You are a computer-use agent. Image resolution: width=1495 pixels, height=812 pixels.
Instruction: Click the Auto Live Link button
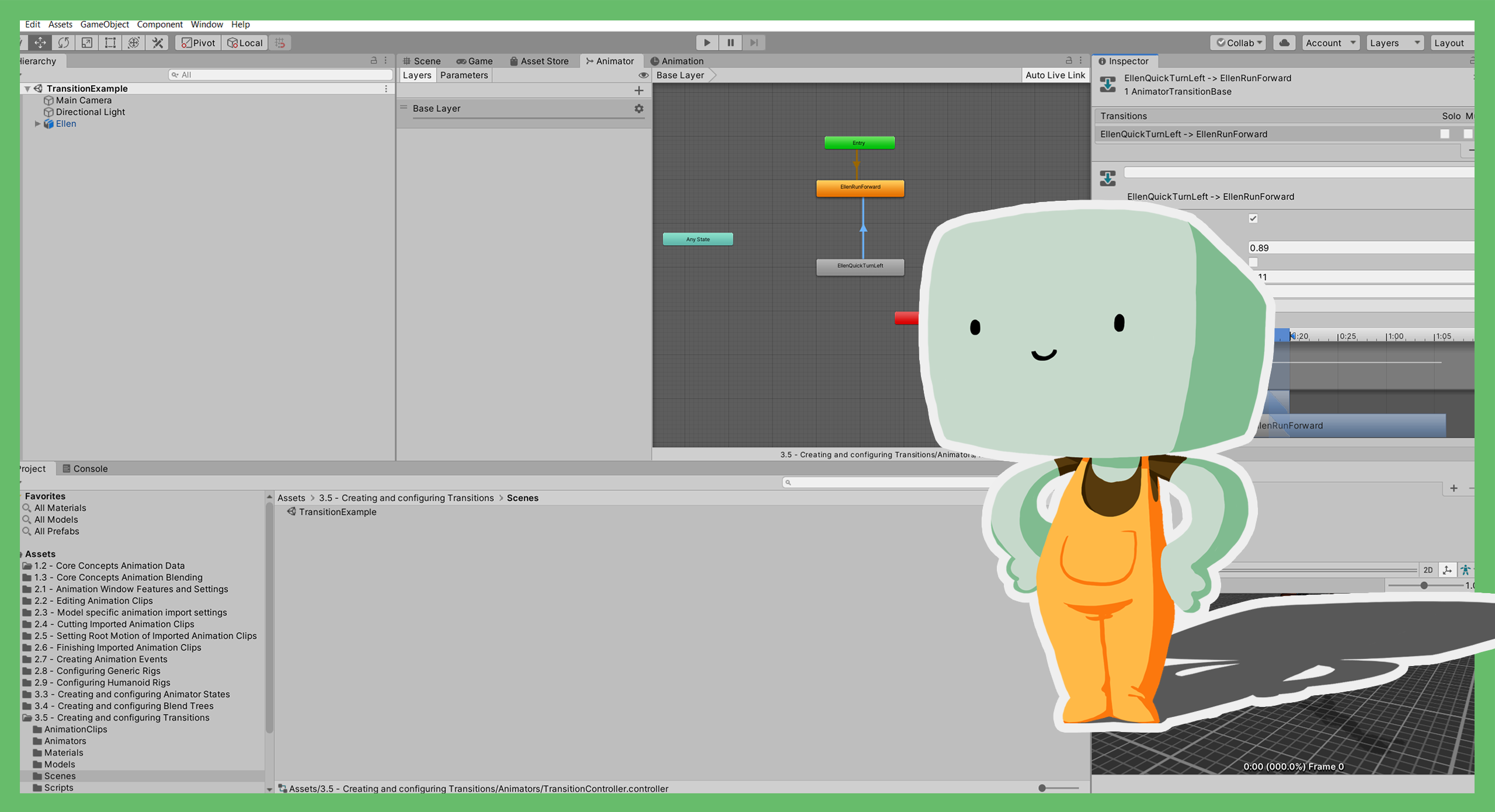point(1055,75)
